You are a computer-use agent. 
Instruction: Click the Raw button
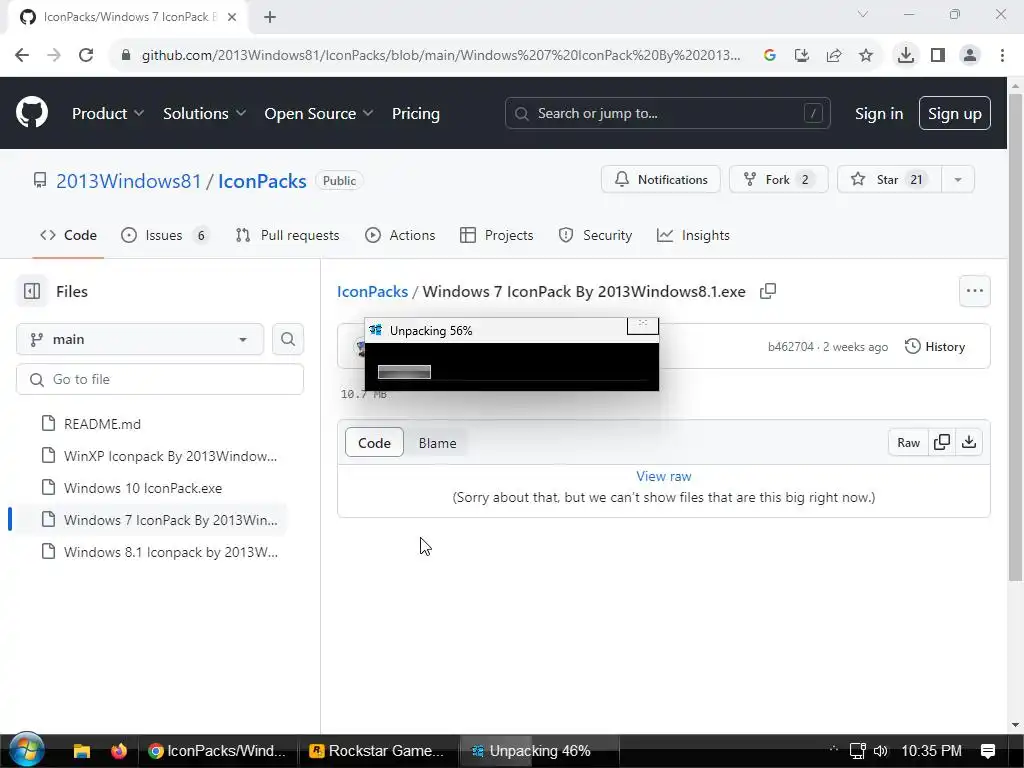click(908, 443)
